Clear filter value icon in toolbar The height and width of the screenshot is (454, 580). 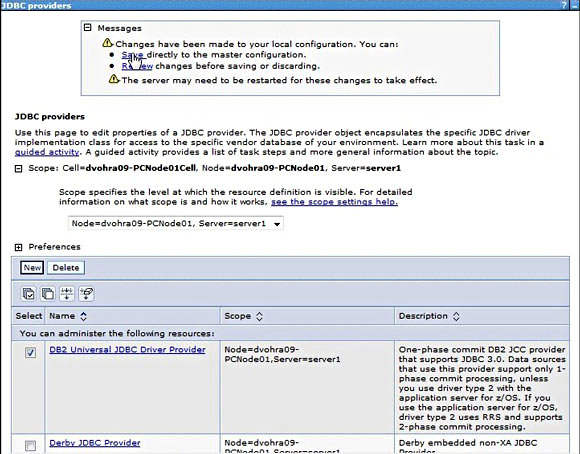(x=86, y=294)
